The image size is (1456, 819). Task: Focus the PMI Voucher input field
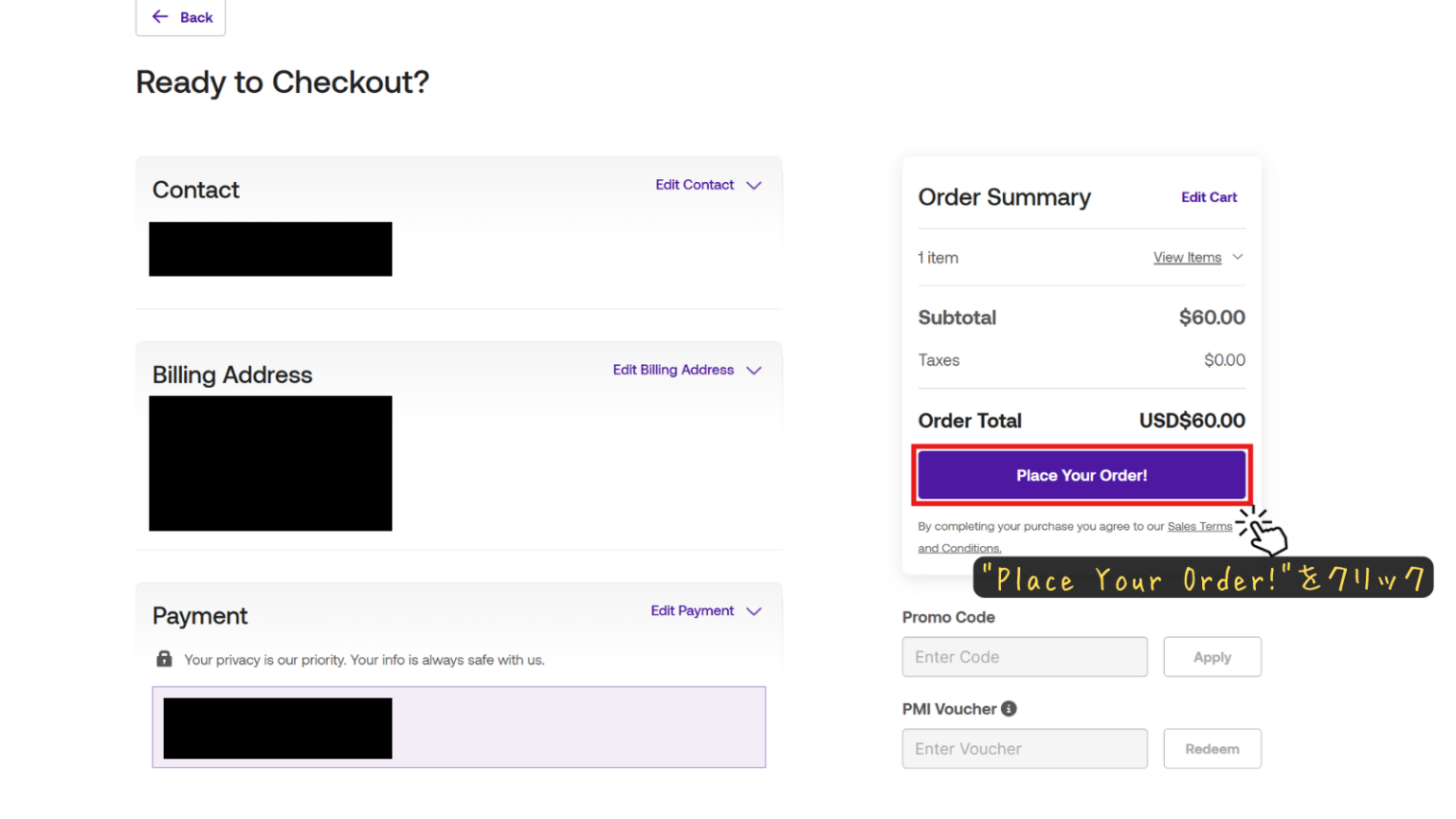click(x=1025, y=749)
